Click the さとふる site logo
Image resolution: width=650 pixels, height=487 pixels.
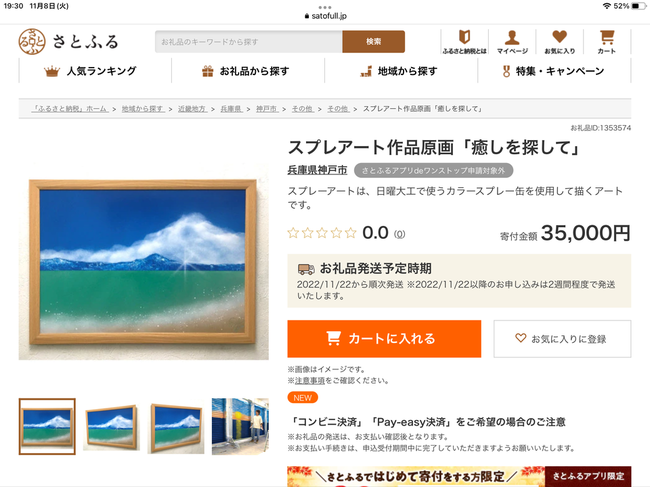(x=69, y=41)
